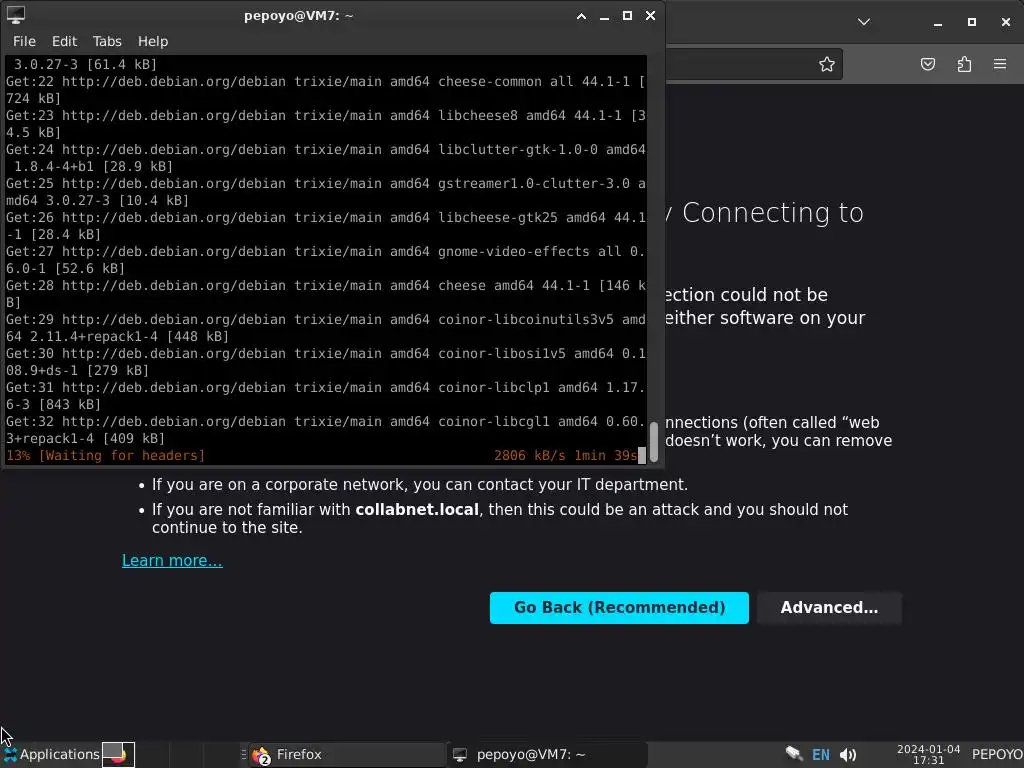Click the terminal window icon in title bar
The image size is (1024, 768).
[16, 15]
